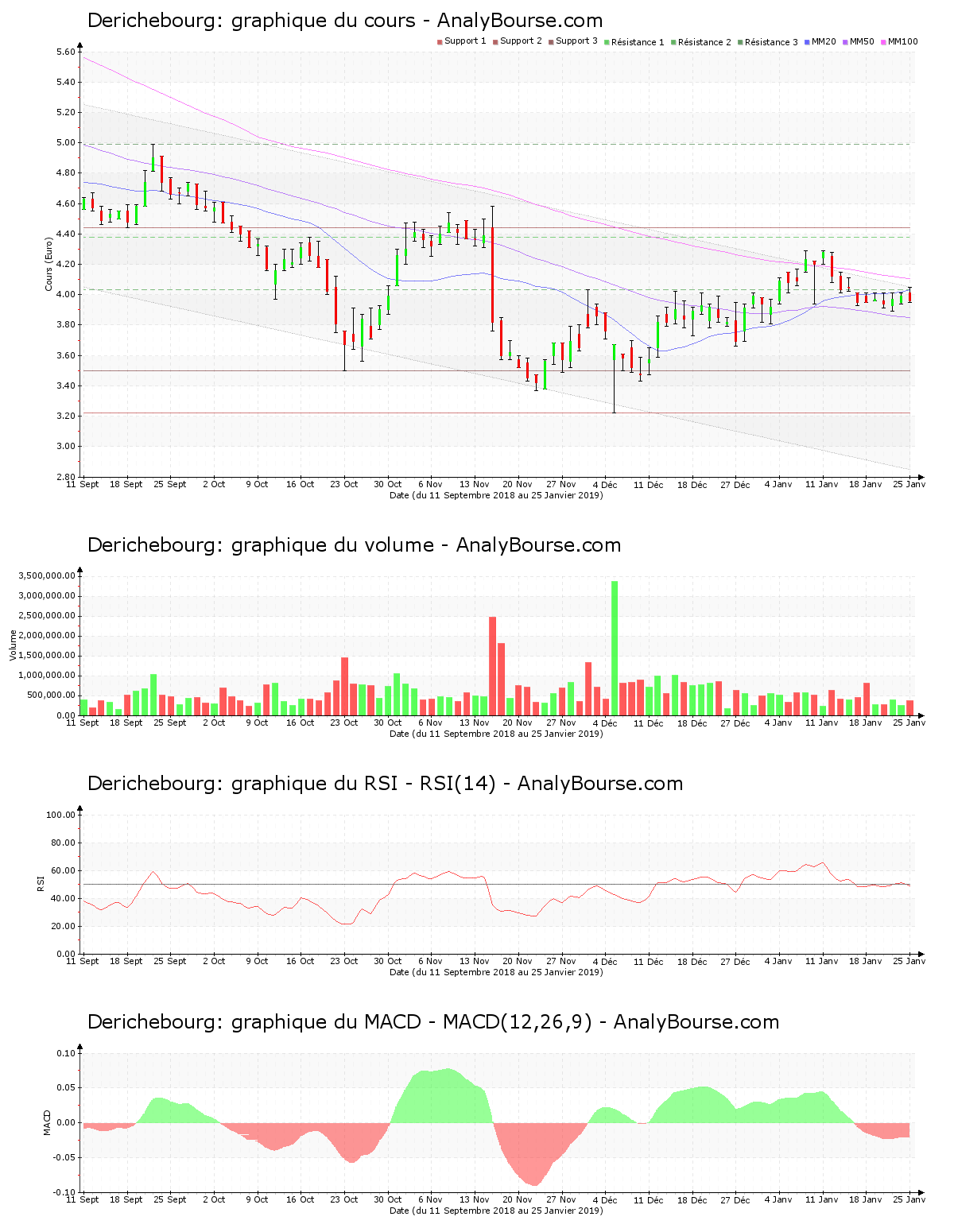Click the 20.00 RSI axis value
Image resolution: width=954 pixels, height=1232 pixels.
coord(64,926)
